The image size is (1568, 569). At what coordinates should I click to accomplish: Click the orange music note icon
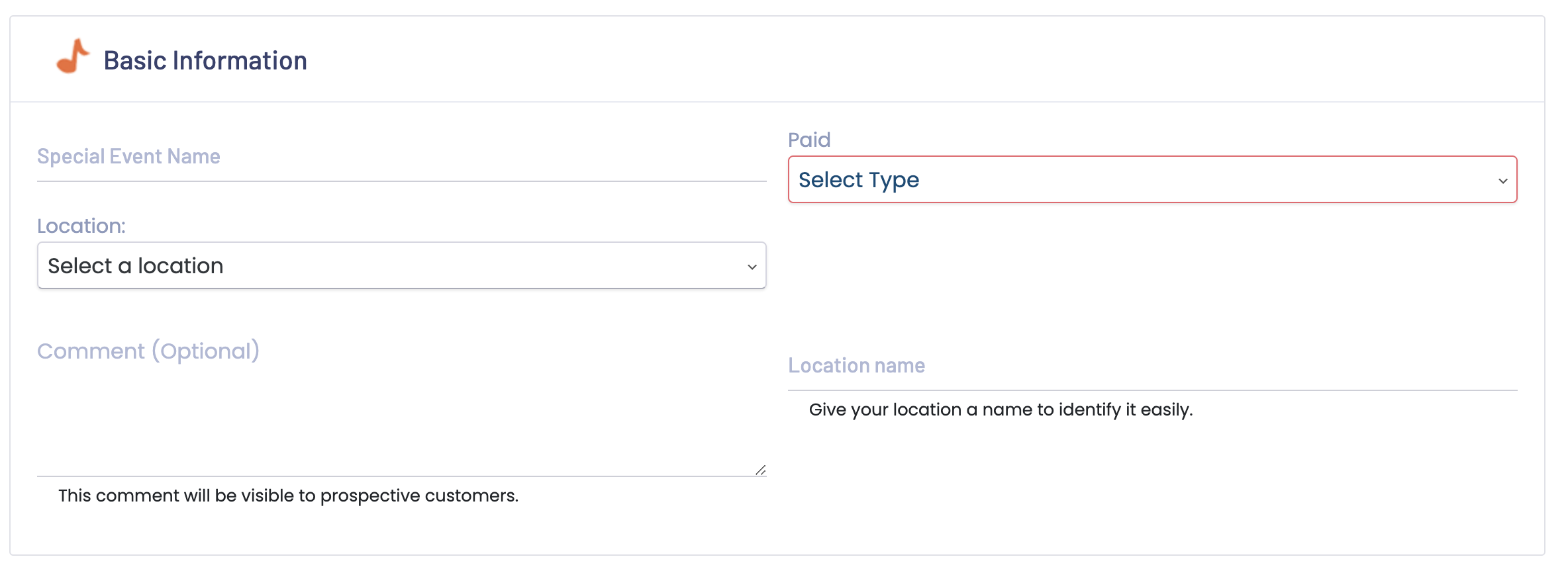tap(73, 56)
